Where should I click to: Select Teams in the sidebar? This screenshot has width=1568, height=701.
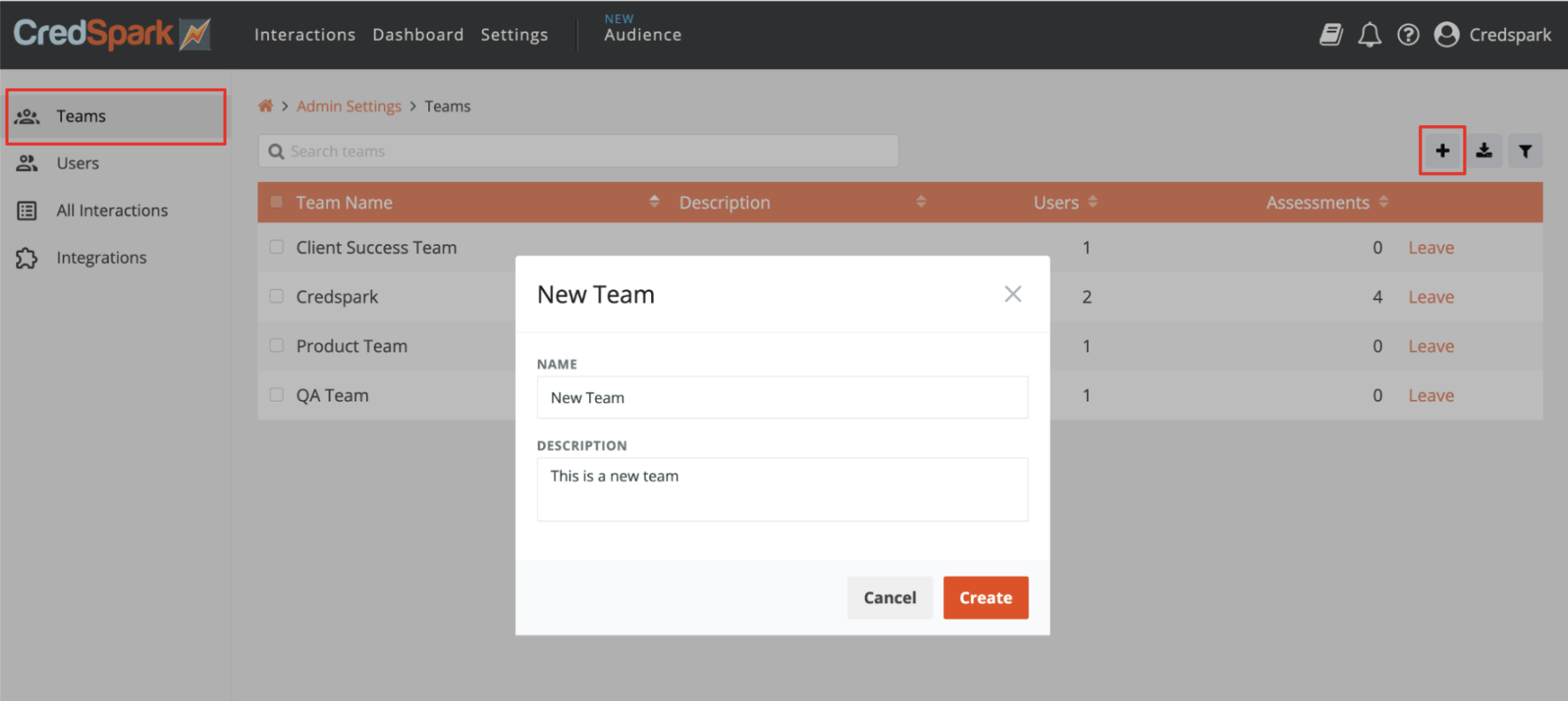point(117,117)
